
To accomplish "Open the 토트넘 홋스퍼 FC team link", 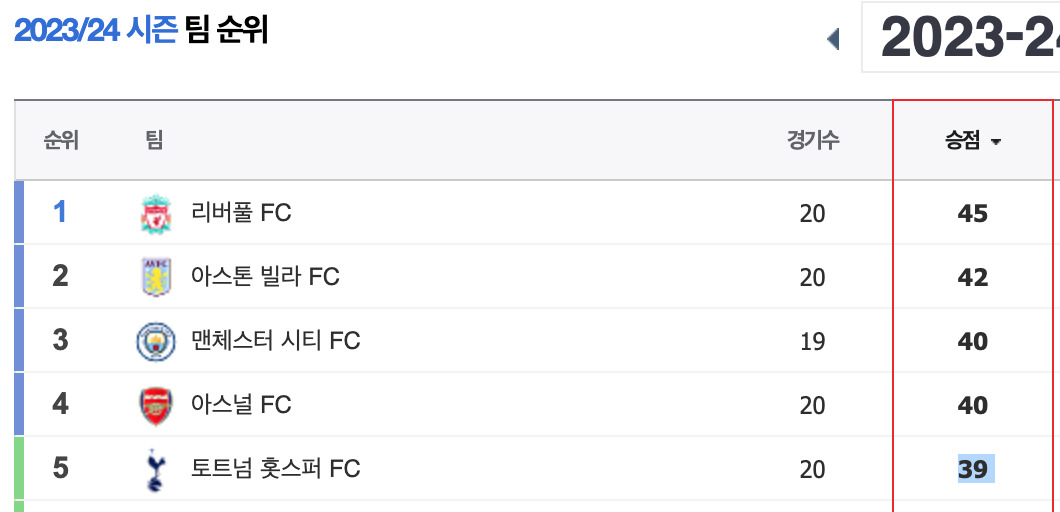I will 276,469.
